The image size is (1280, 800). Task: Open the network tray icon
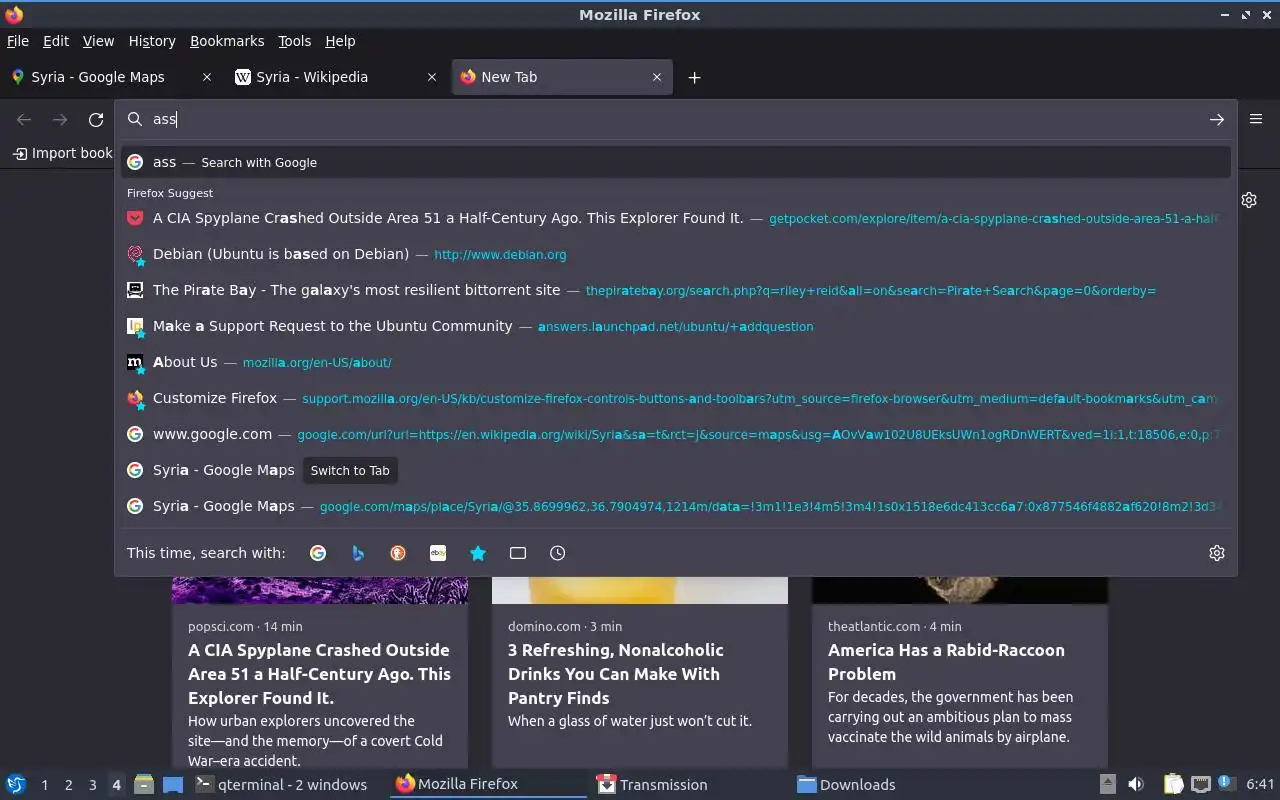pos(1201,784)
